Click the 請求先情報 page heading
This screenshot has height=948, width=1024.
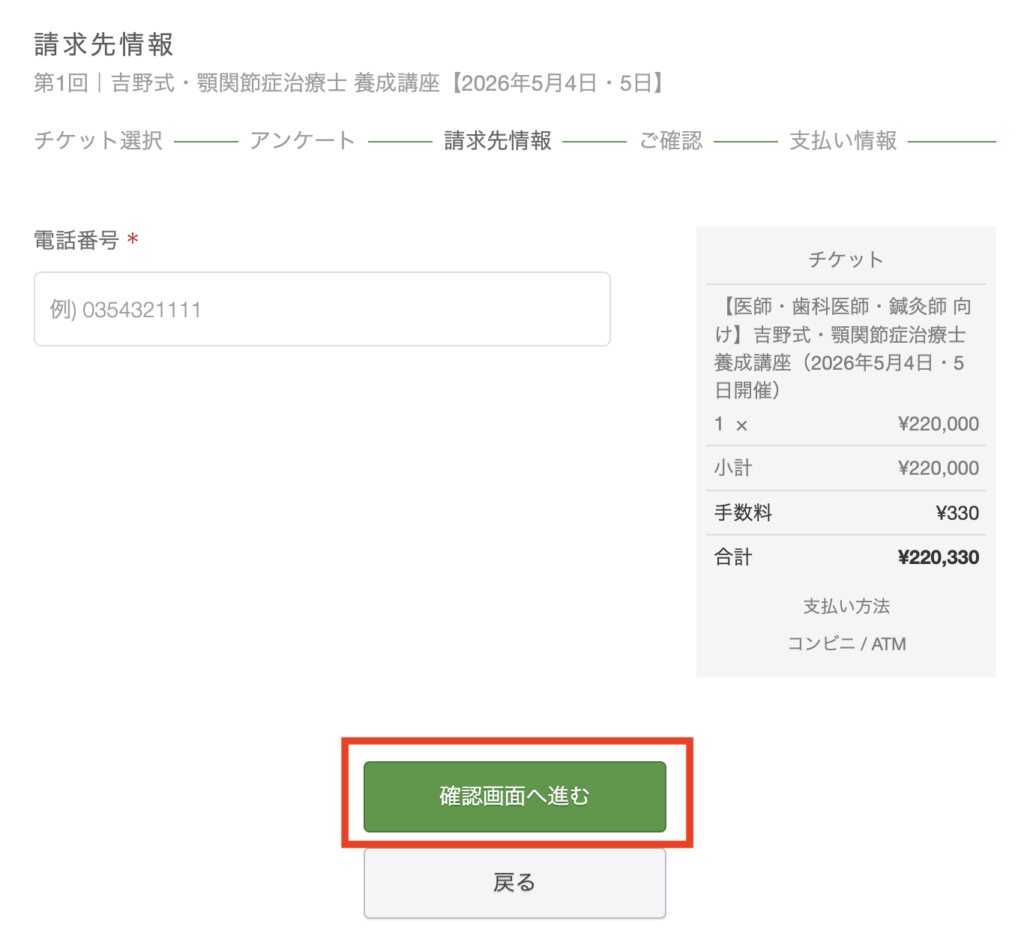[x=104, y=45]
